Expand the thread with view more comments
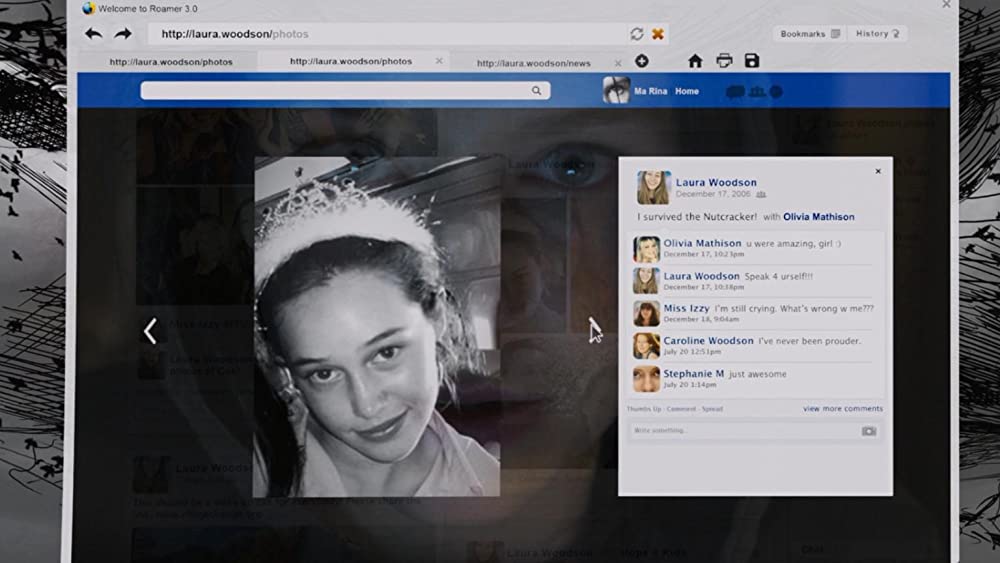 click(x=842, y=409)
